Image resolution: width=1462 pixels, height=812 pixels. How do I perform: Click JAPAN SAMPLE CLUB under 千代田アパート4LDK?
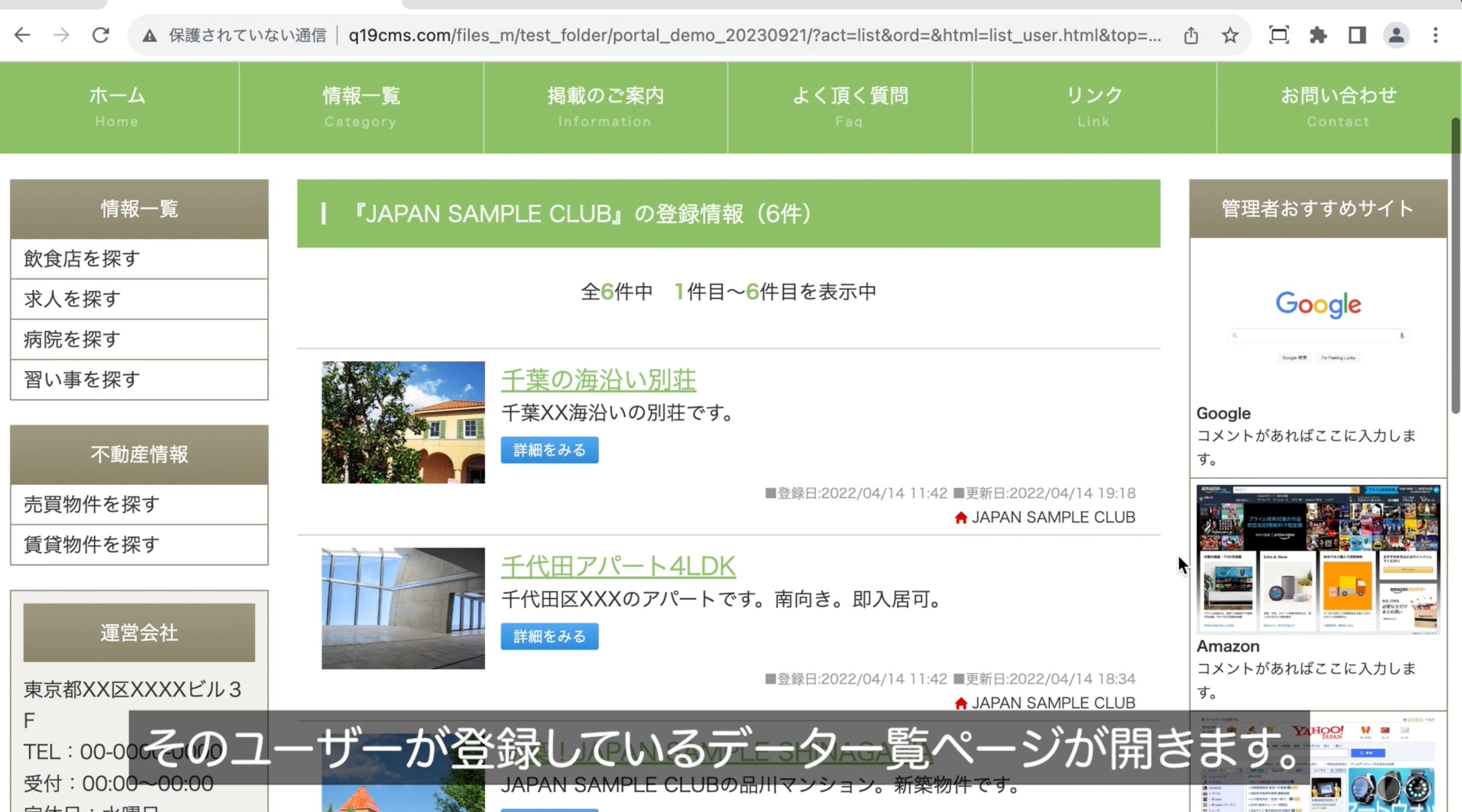(x=1054, y=703)
